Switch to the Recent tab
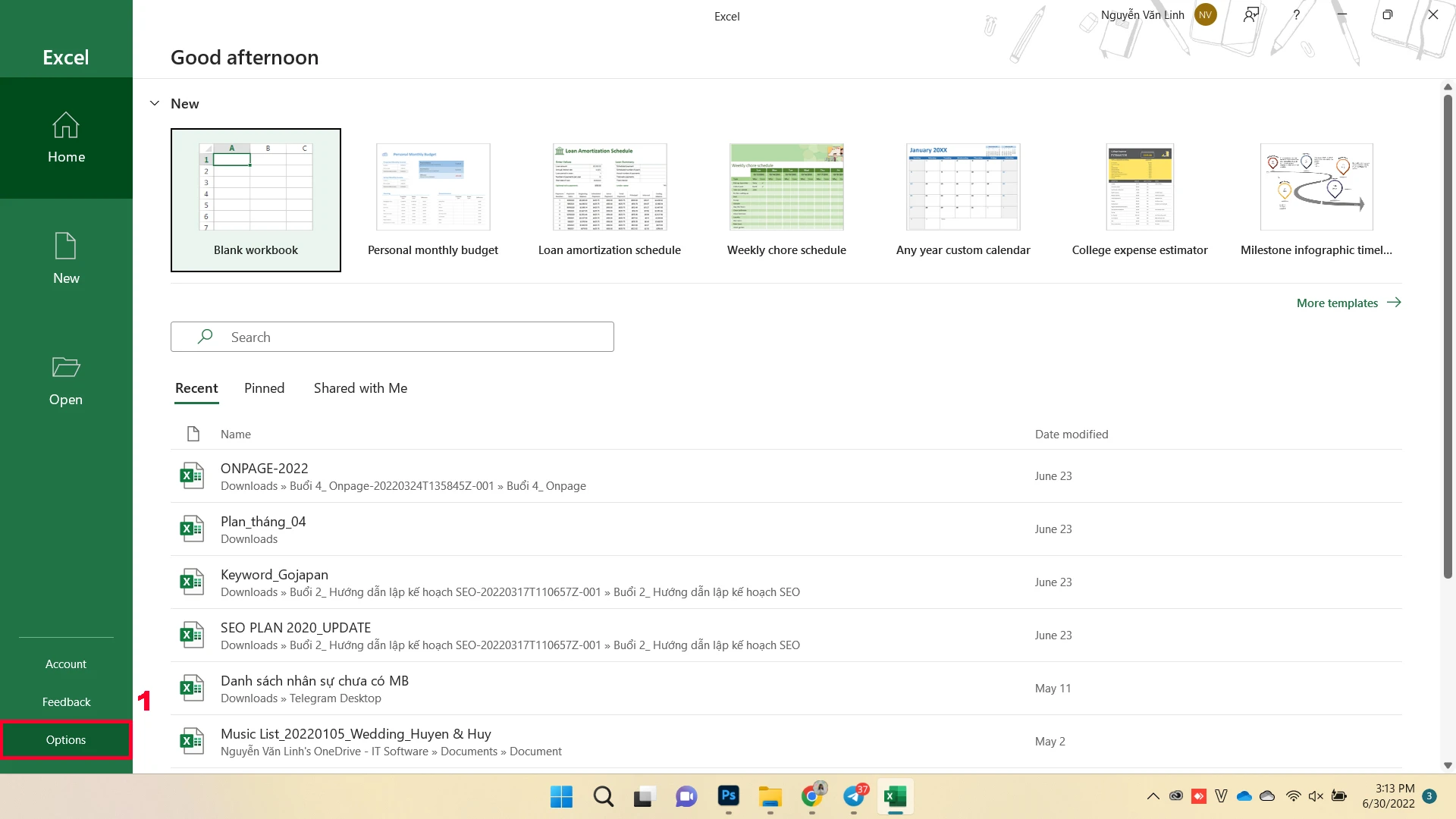Image resolution: width=1456 pixels, height=819 pixels. tap(196, 388)
